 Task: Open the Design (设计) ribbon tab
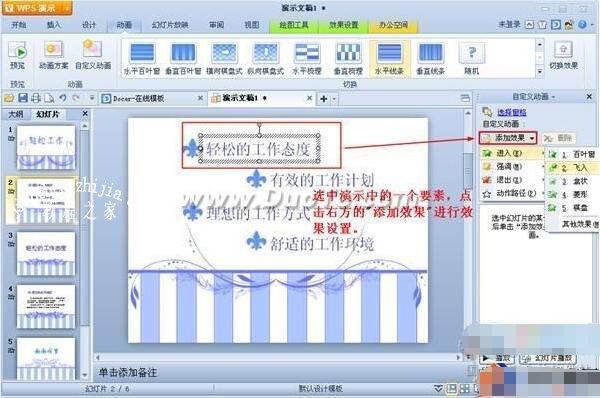click(x=89, y=25)
